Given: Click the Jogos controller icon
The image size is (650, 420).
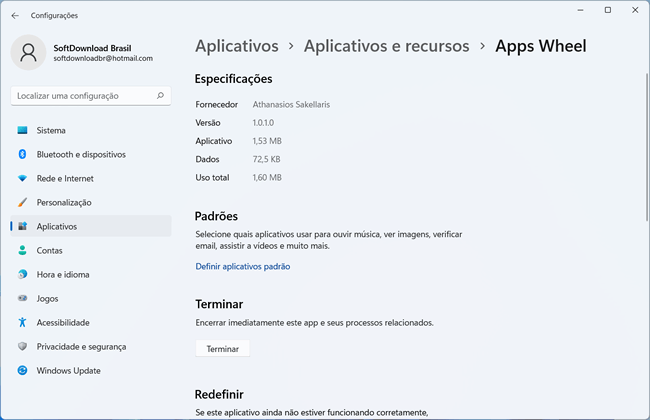Looking at the screenshot, I should (x=22, y=298).
